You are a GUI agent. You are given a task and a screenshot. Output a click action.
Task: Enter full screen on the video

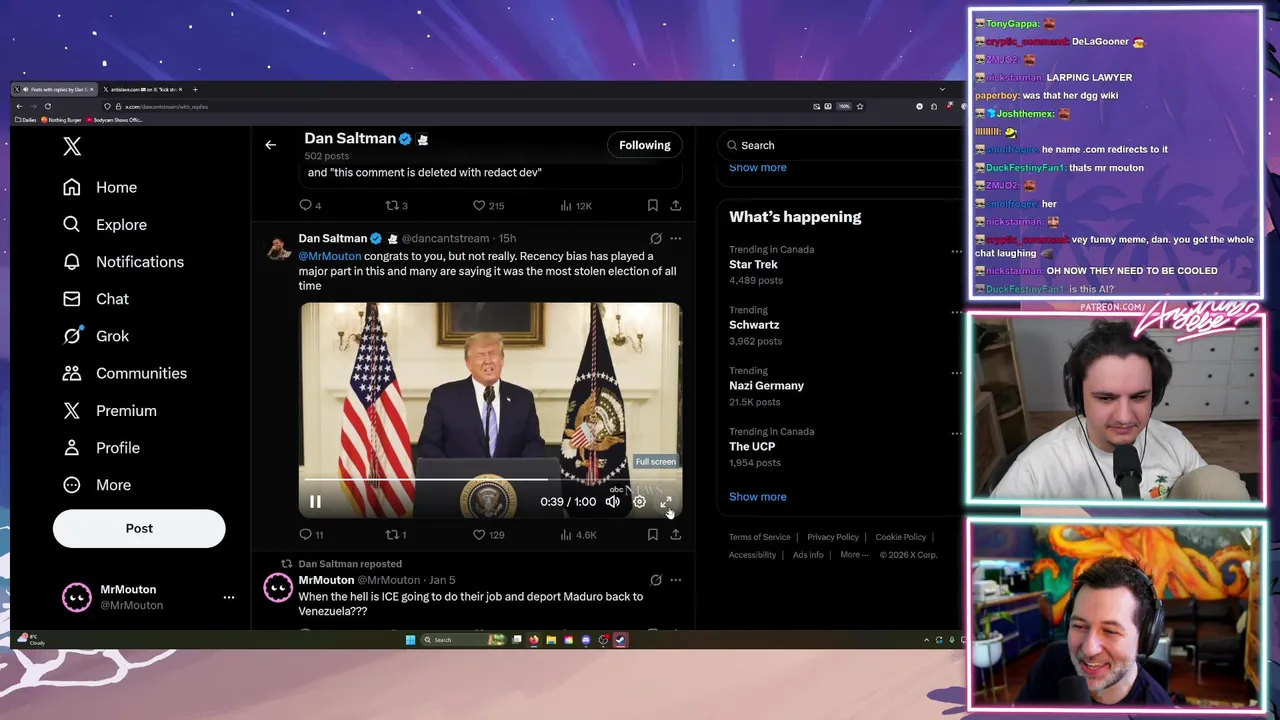666,502
